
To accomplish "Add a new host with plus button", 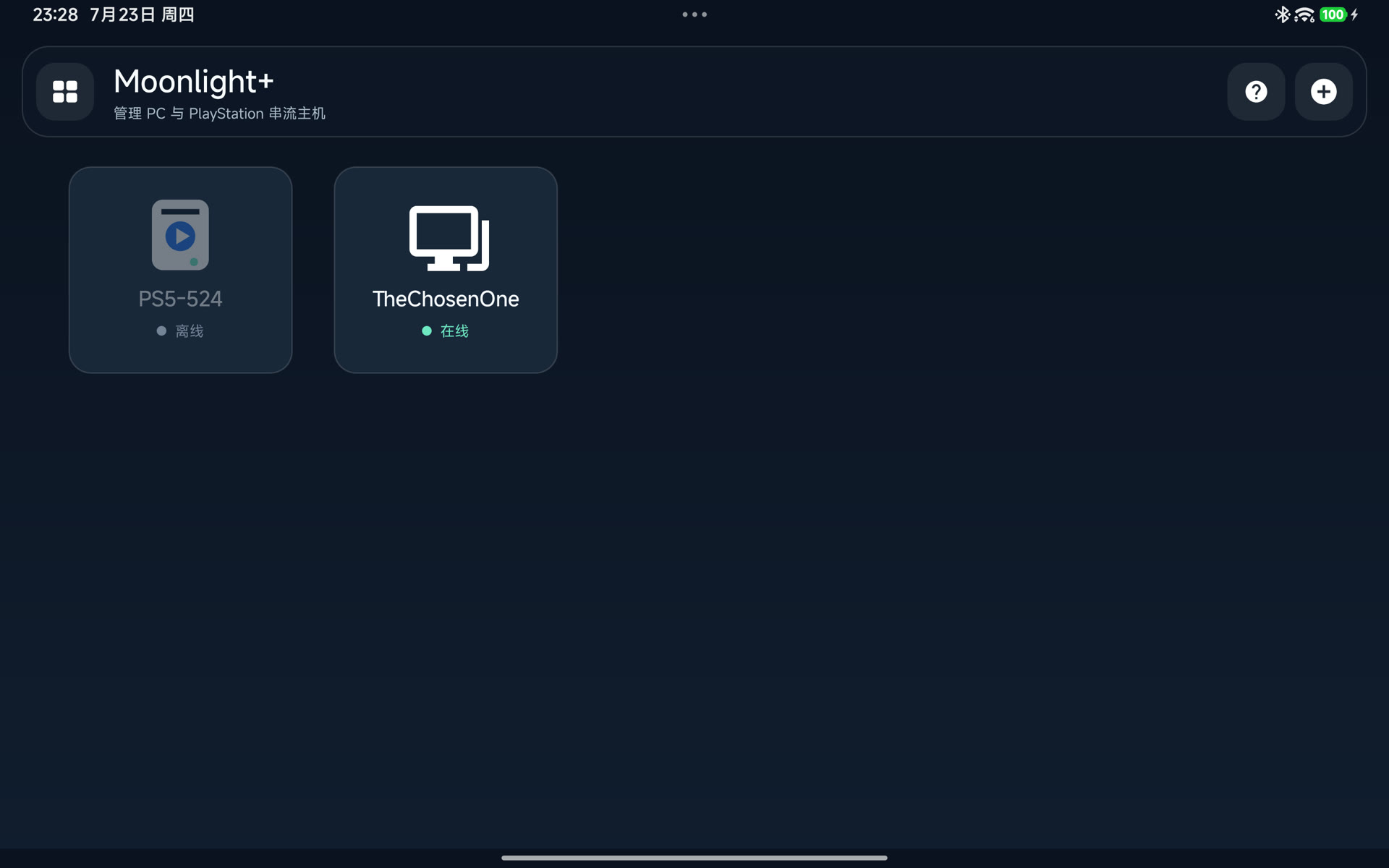I will coord(1323,92).
